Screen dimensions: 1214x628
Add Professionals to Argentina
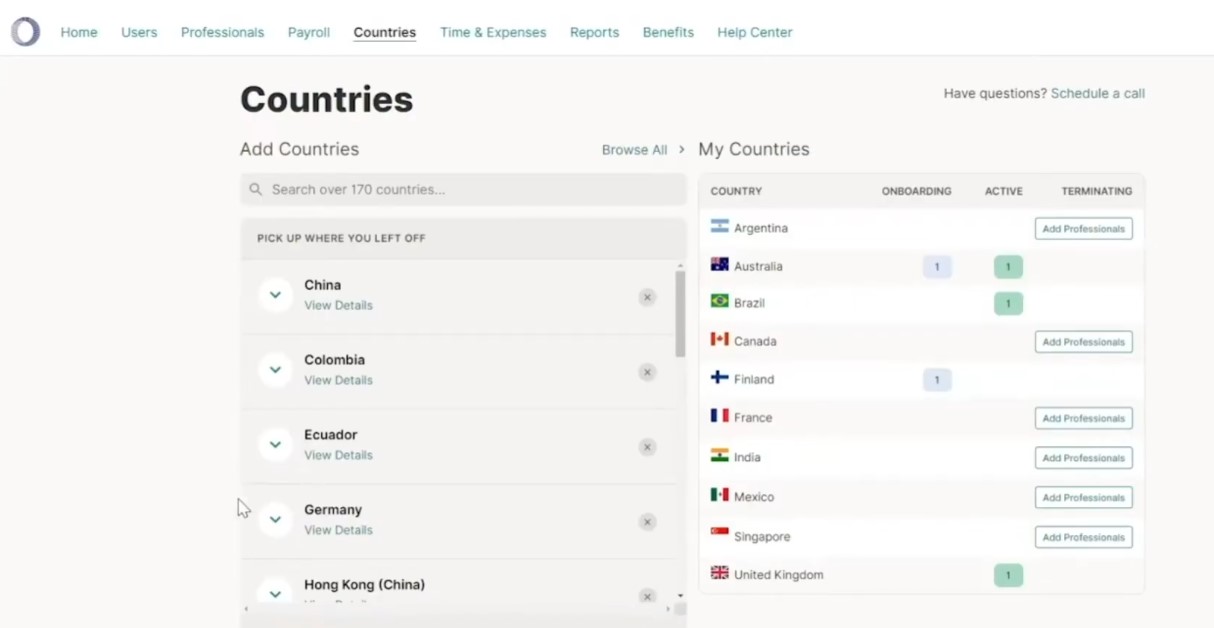(x=1084, y=229)
